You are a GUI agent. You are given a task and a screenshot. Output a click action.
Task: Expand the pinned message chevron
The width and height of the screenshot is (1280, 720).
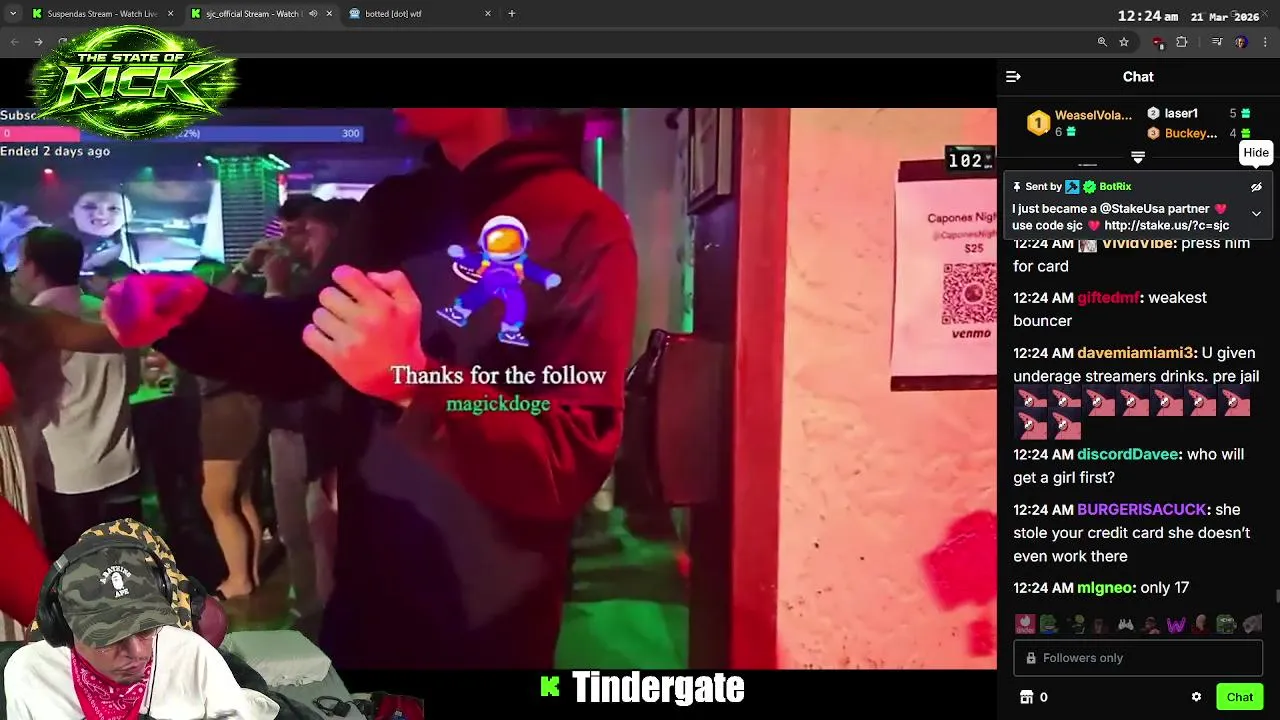tap(1256, 213)
